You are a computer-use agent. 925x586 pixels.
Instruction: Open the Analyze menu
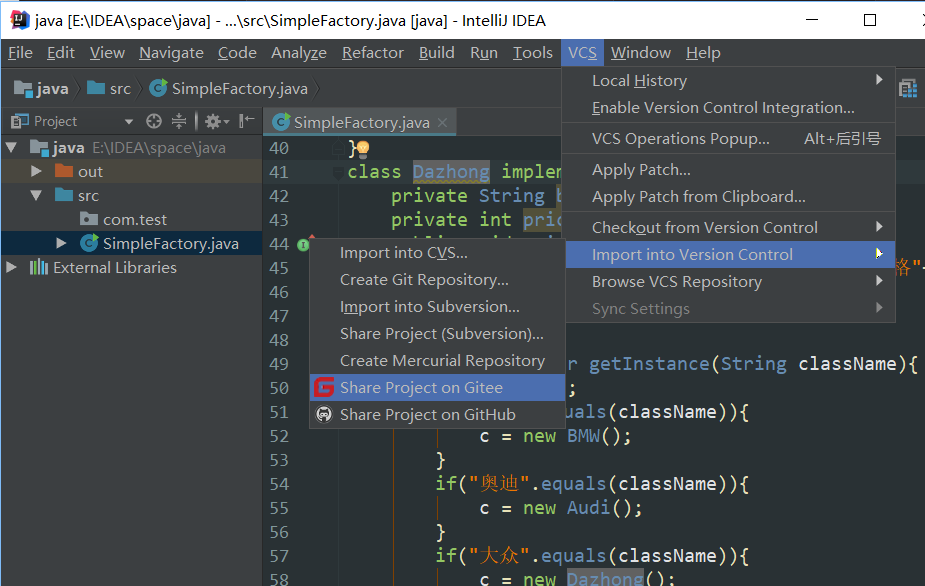click(x=299, y=53)
